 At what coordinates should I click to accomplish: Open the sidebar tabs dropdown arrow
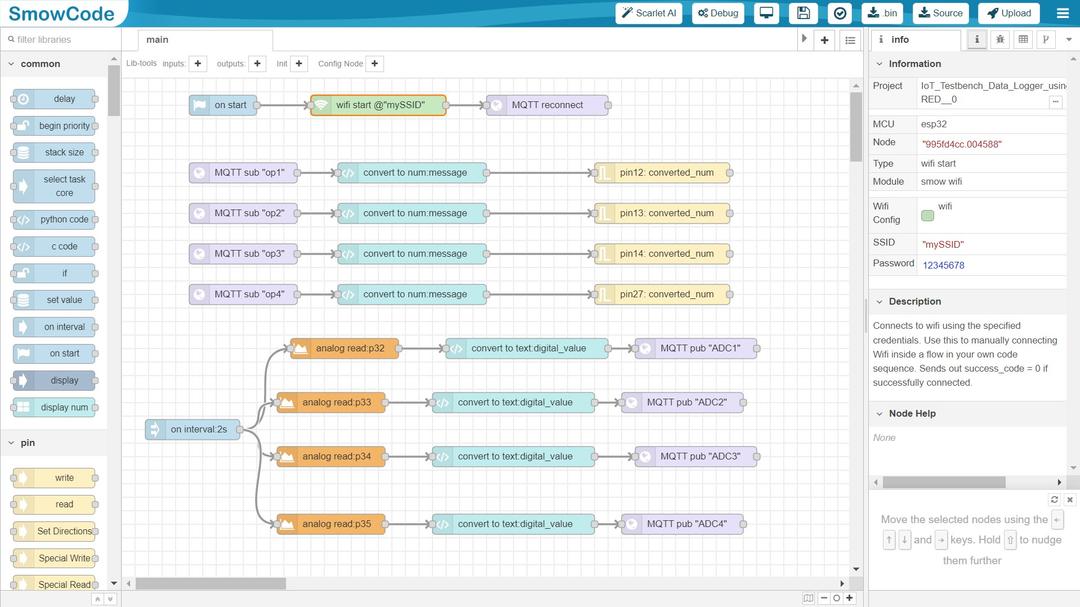[x=1069, y=40]
